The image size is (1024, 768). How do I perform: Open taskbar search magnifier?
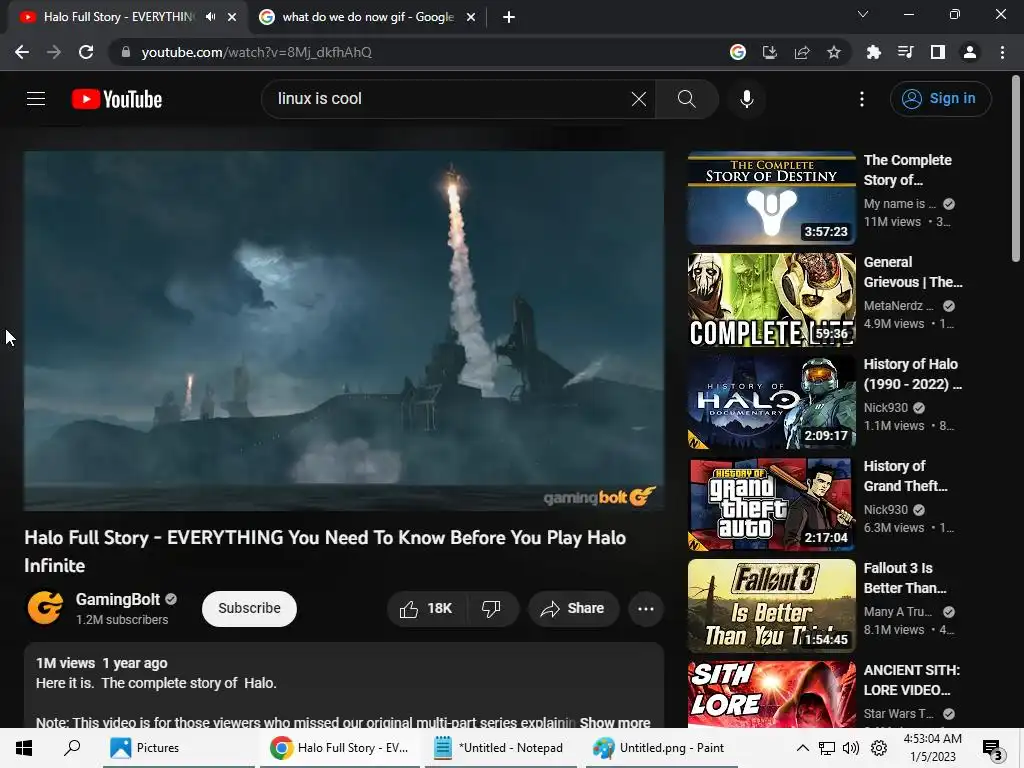click(x=72, y=748)
